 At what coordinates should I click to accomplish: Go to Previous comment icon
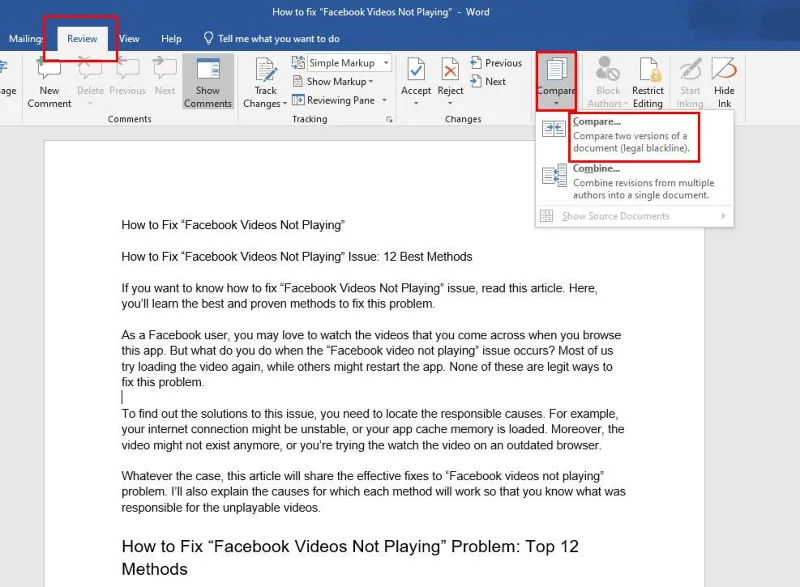[x=127, y=69]
